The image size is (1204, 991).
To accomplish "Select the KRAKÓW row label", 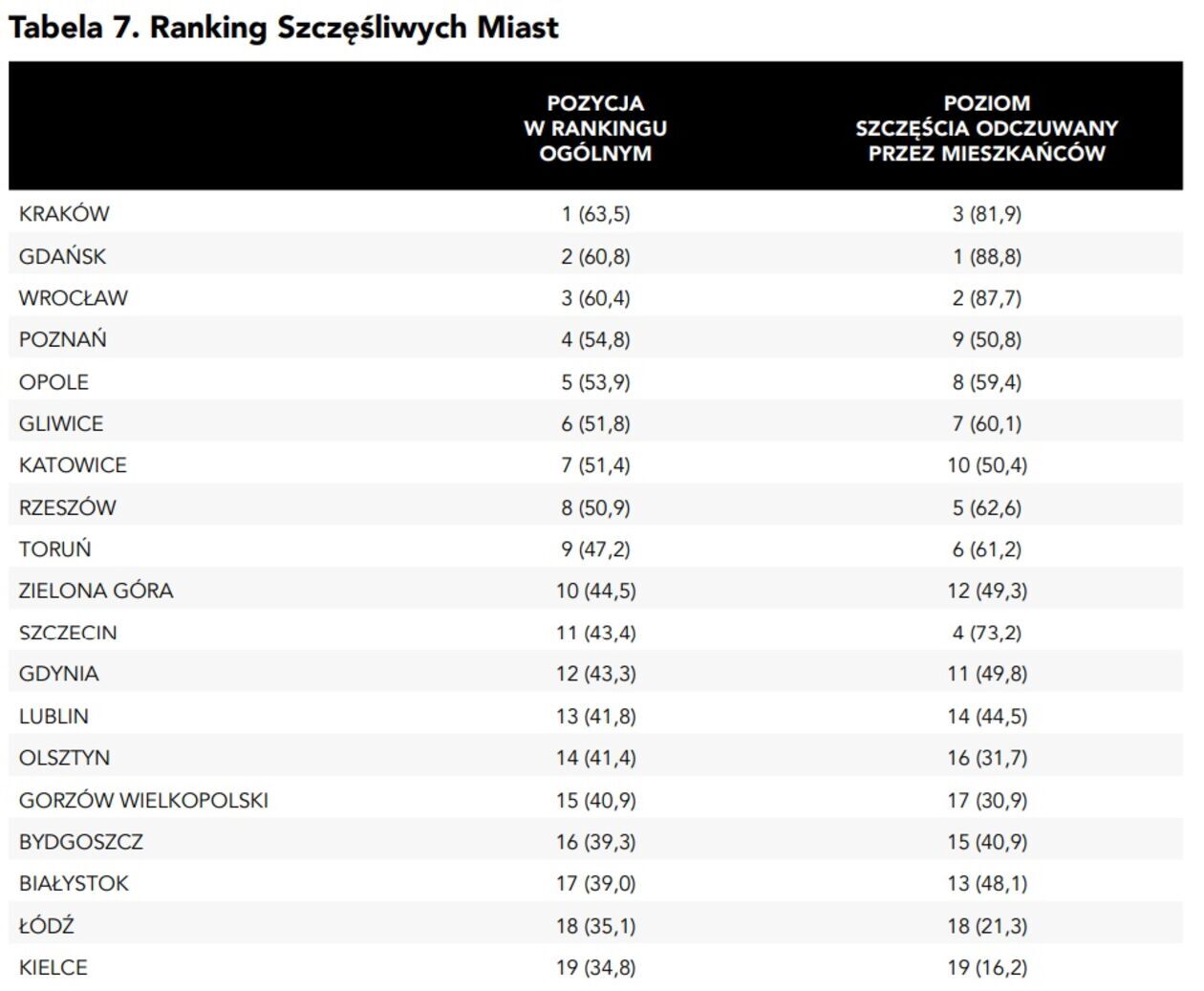I will pos(64,214).
